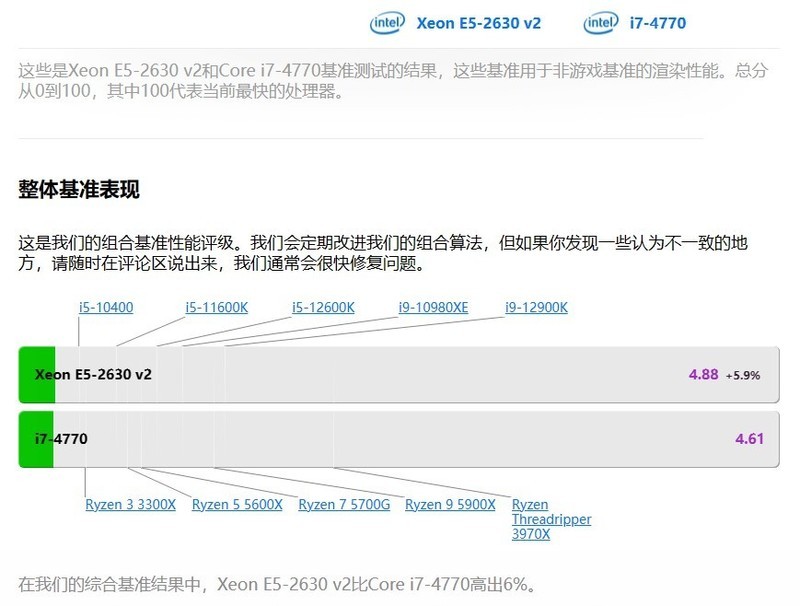This screenshot has width=800, height=606.
Task: Click the Xeon E5-2630 v2 bar label
Action: point(93,374)
